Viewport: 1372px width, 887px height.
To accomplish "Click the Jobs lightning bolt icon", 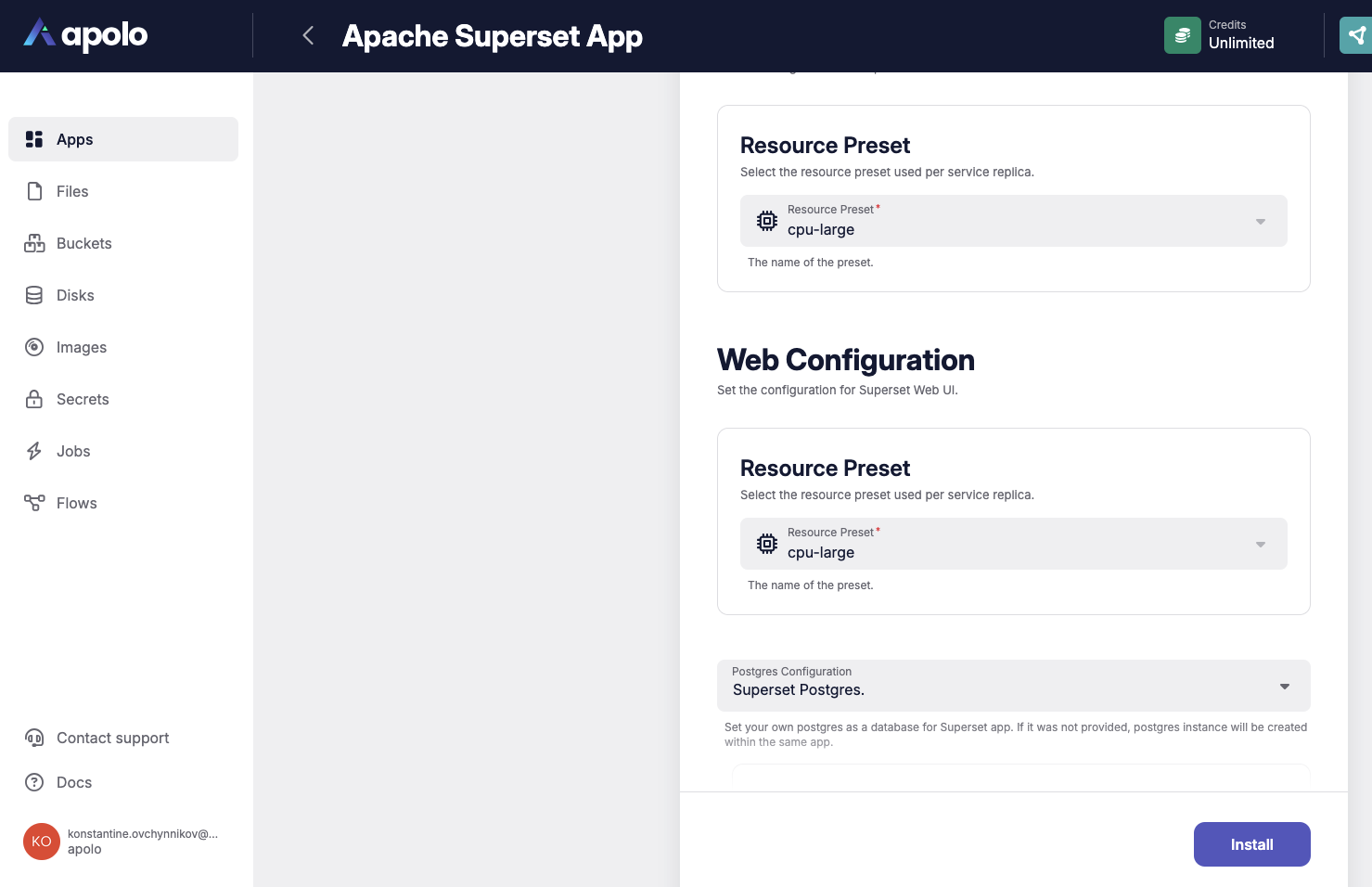I will (34, 451).
